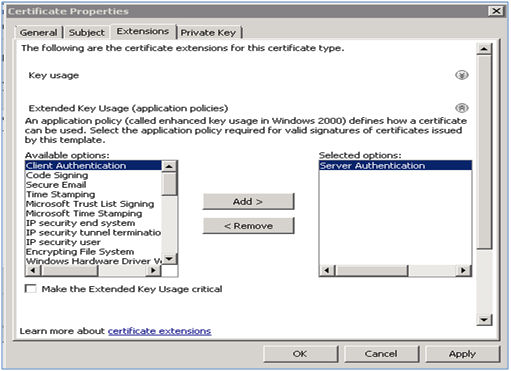
Task: Click available options vertical scrollbar thumb
Action: [169, 184]
